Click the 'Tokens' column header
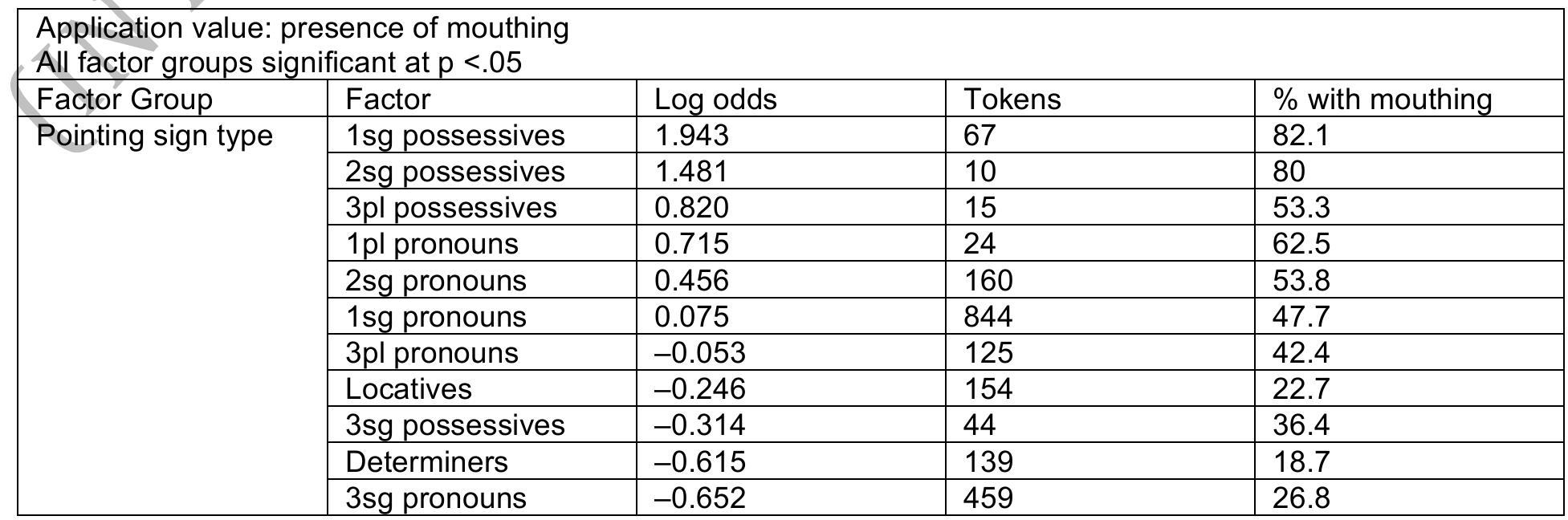Viewport: 1568px width, 520px height. (x=1100, y=99)
